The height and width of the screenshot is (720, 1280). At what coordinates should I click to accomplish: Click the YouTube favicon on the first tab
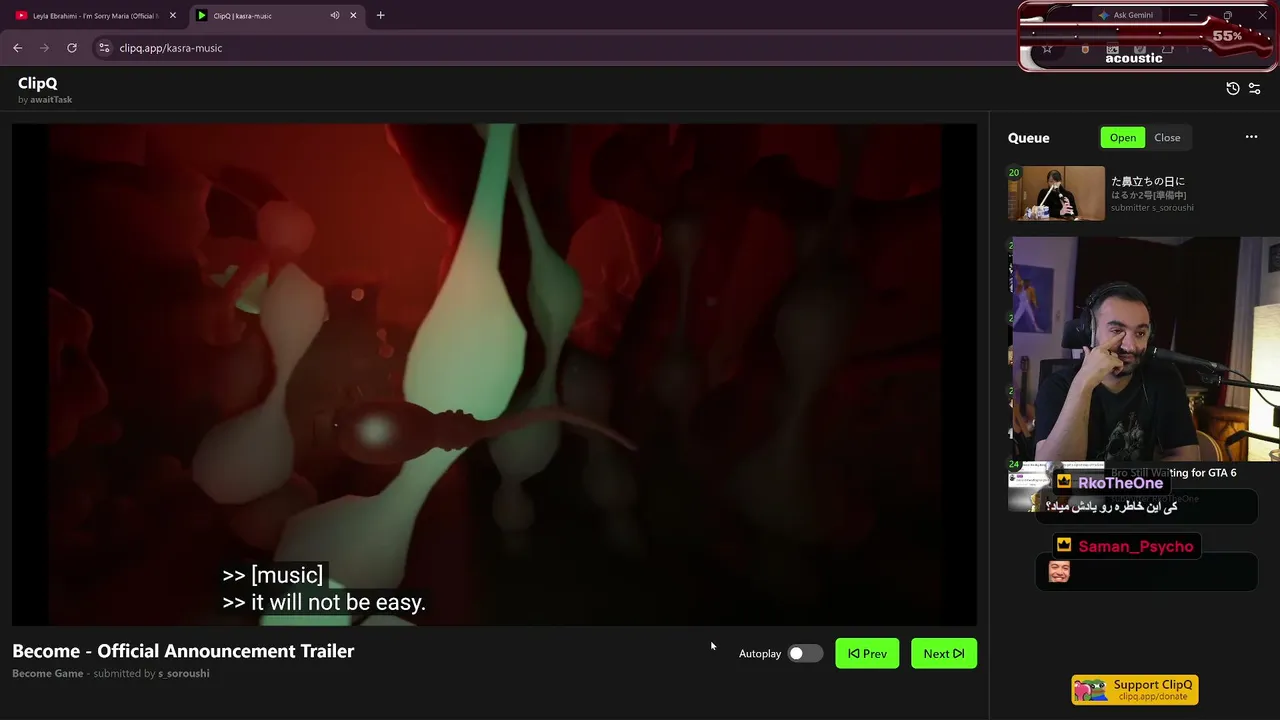click(21, 15)
